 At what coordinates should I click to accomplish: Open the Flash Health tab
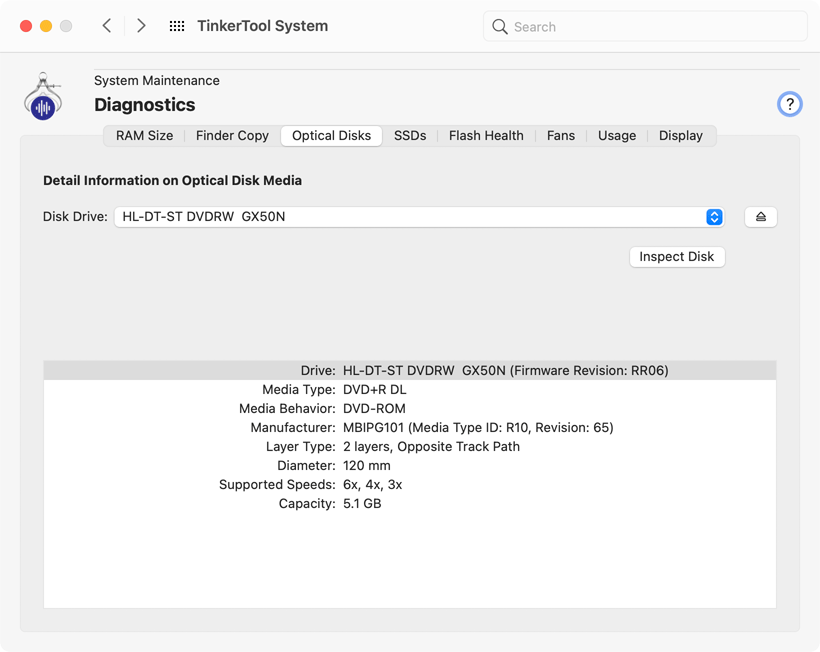[486, 136]
